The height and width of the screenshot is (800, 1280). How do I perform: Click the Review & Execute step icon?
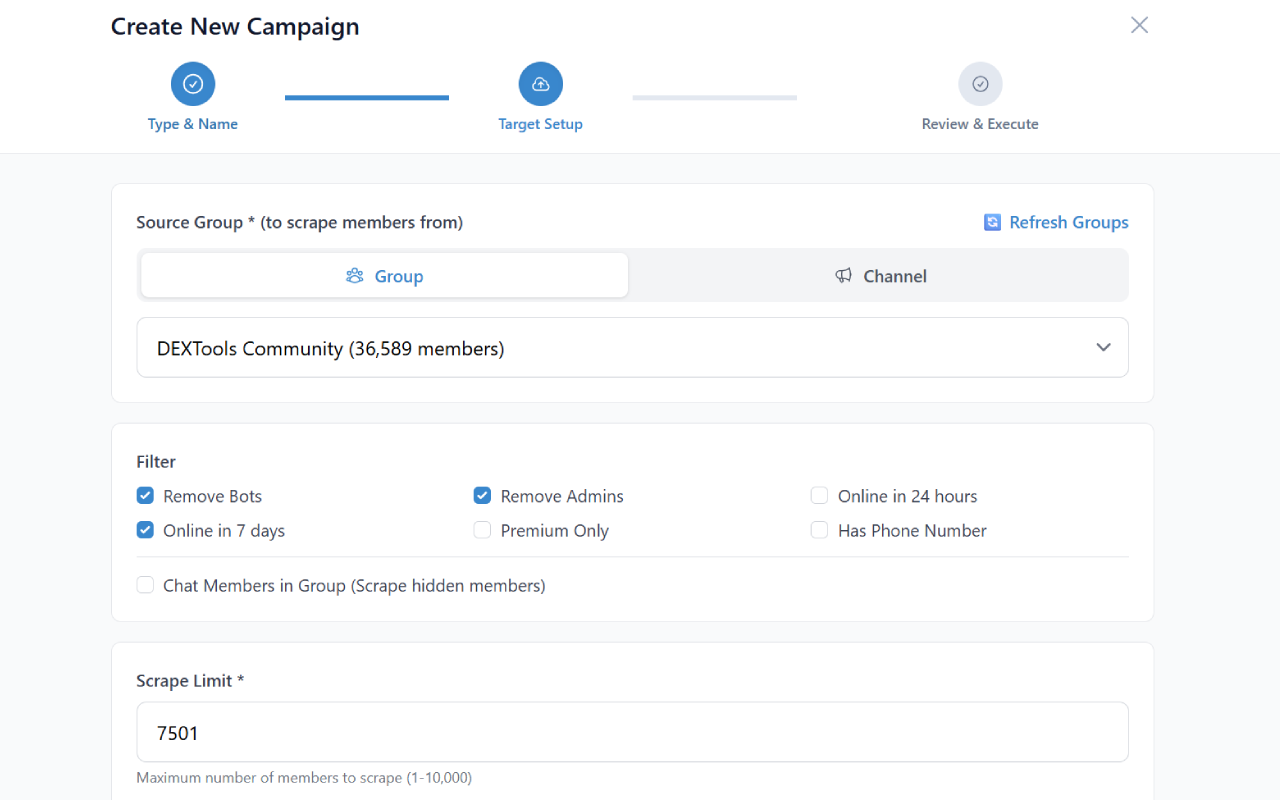tap(980, 84)
